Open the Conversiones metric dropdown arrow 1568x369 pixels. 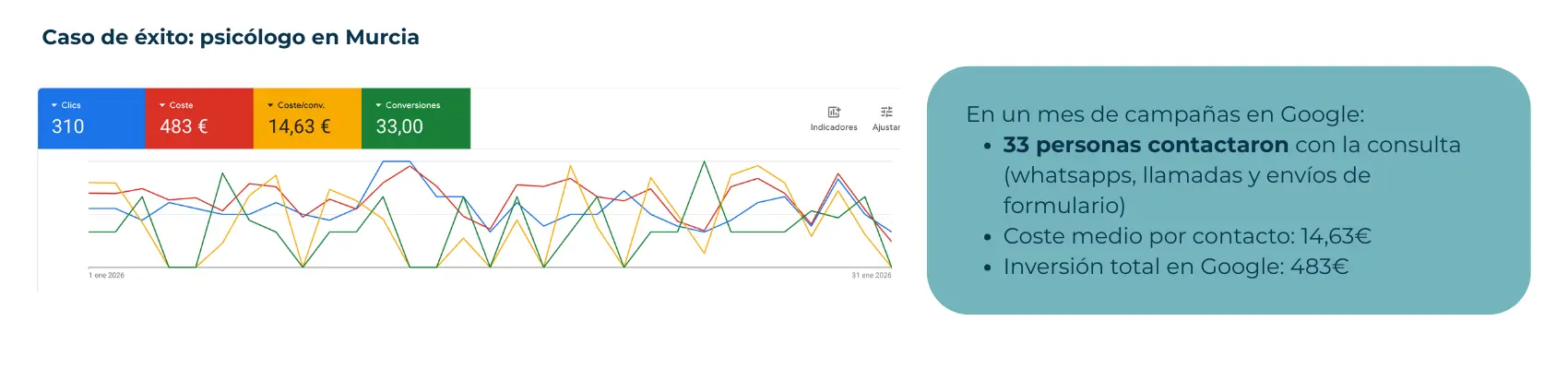click(x=378, y=105)
